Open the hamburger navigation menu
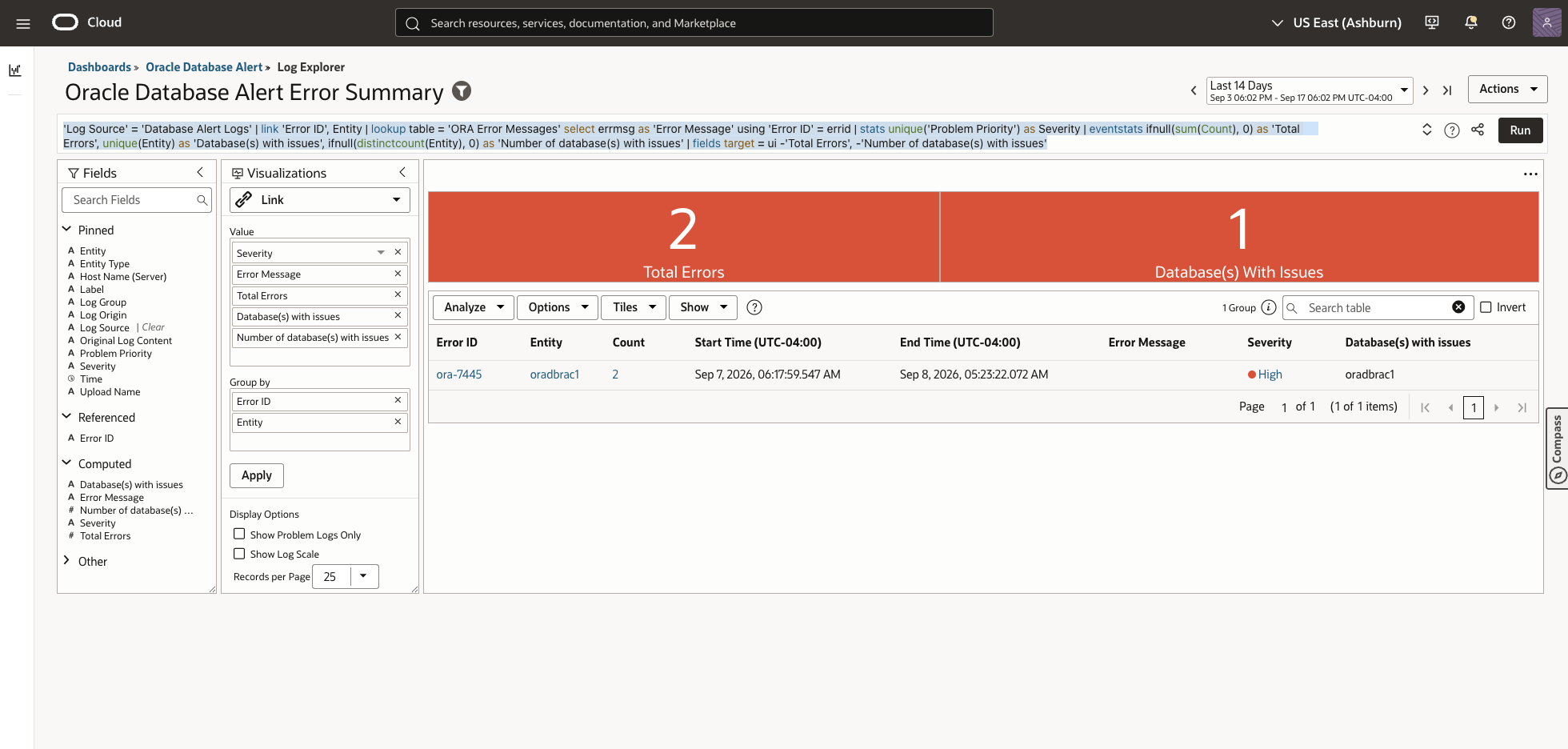 tap(23, 23)
